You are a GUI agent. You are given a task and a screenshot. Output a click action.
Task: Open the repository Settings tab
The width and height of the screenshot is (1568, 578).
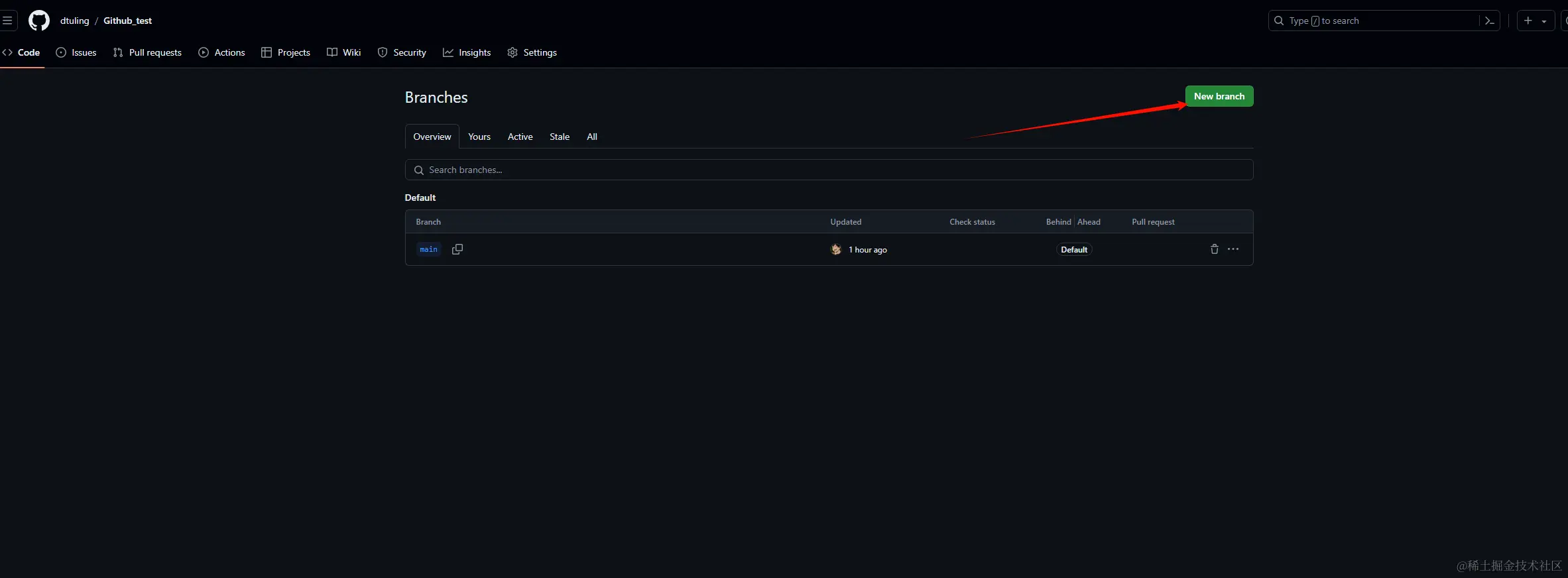click(x=532, y=52)
